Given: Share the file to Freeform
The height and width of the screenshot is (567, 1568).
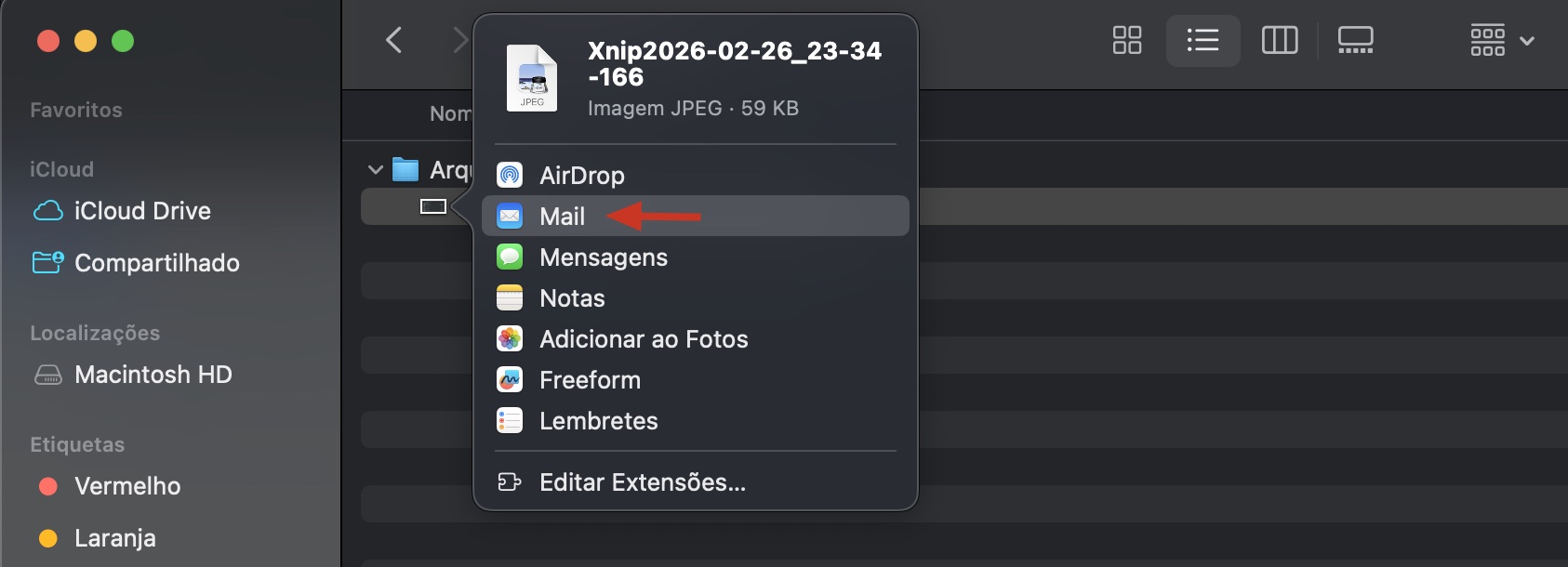Looking at the screenshot, I should (590, 379).
